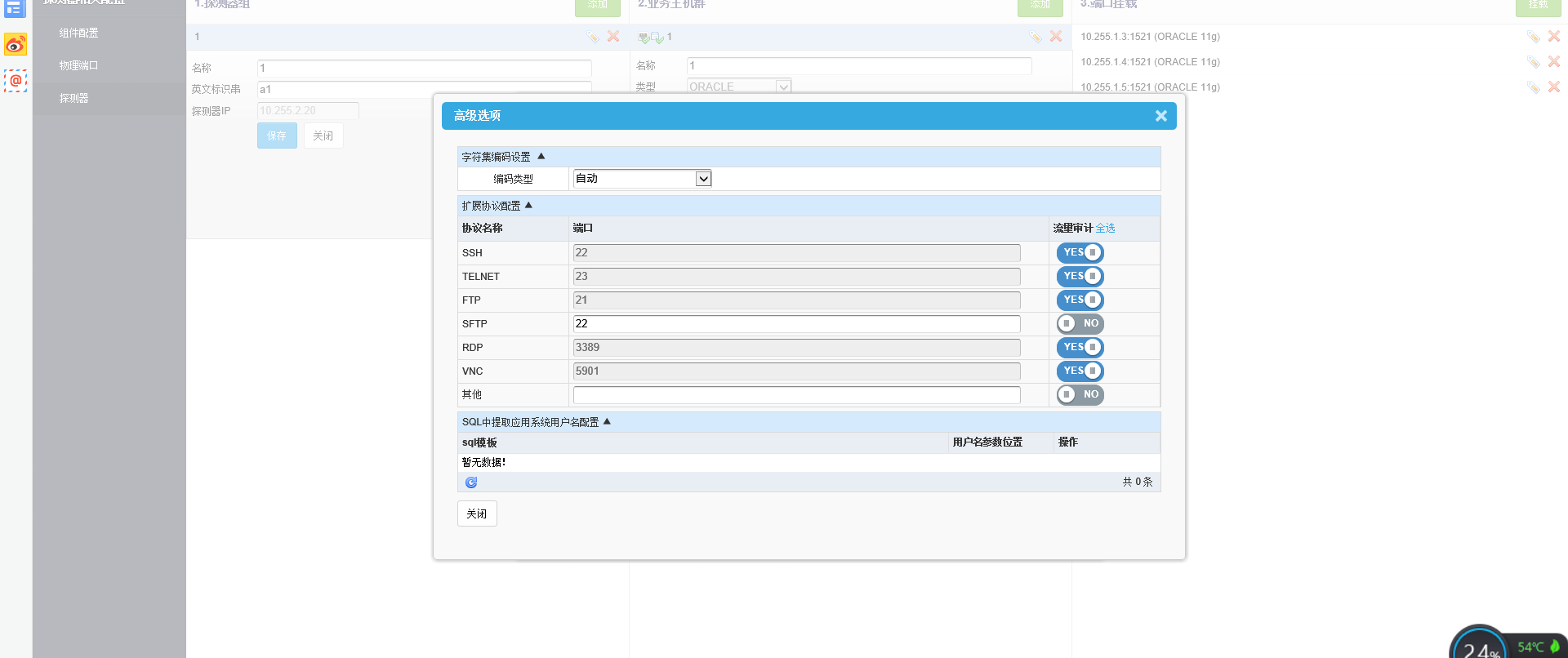
Task: Click the 全选 link for traffic audit
Action: point(1105,229)
